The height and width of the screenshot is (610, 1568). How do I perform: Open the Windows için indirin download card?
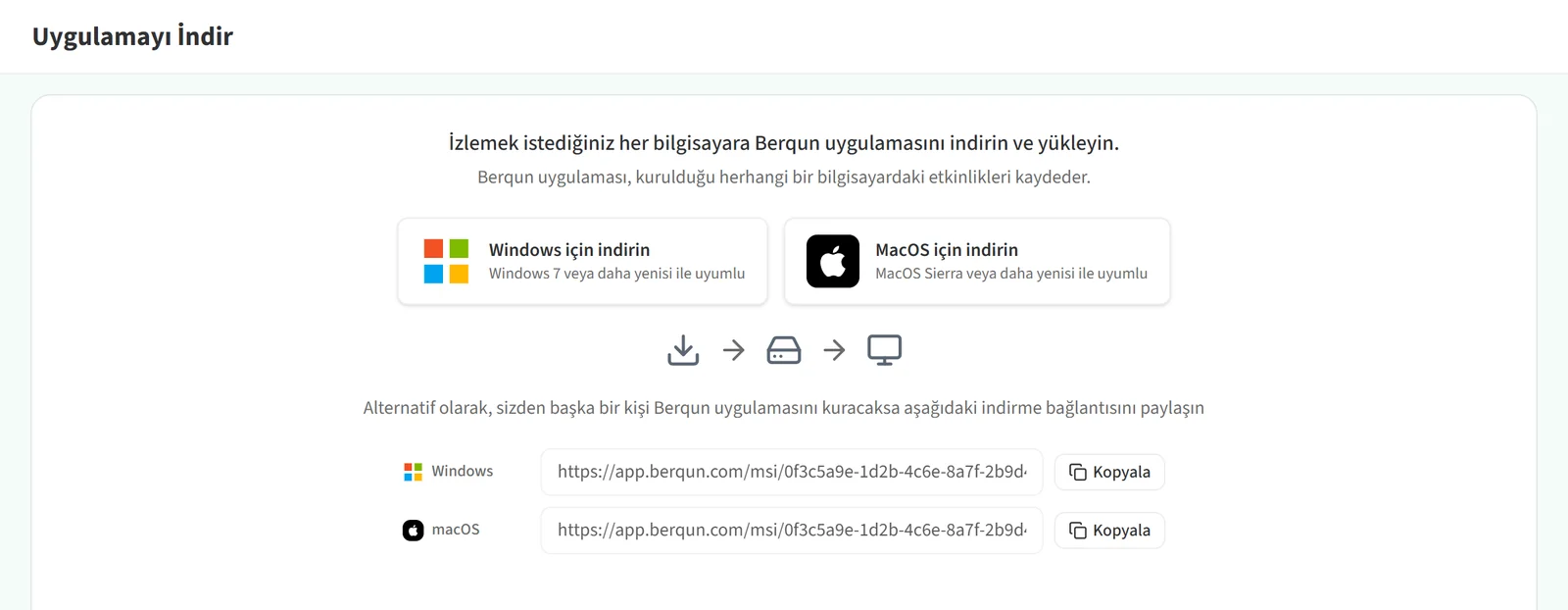582,262
